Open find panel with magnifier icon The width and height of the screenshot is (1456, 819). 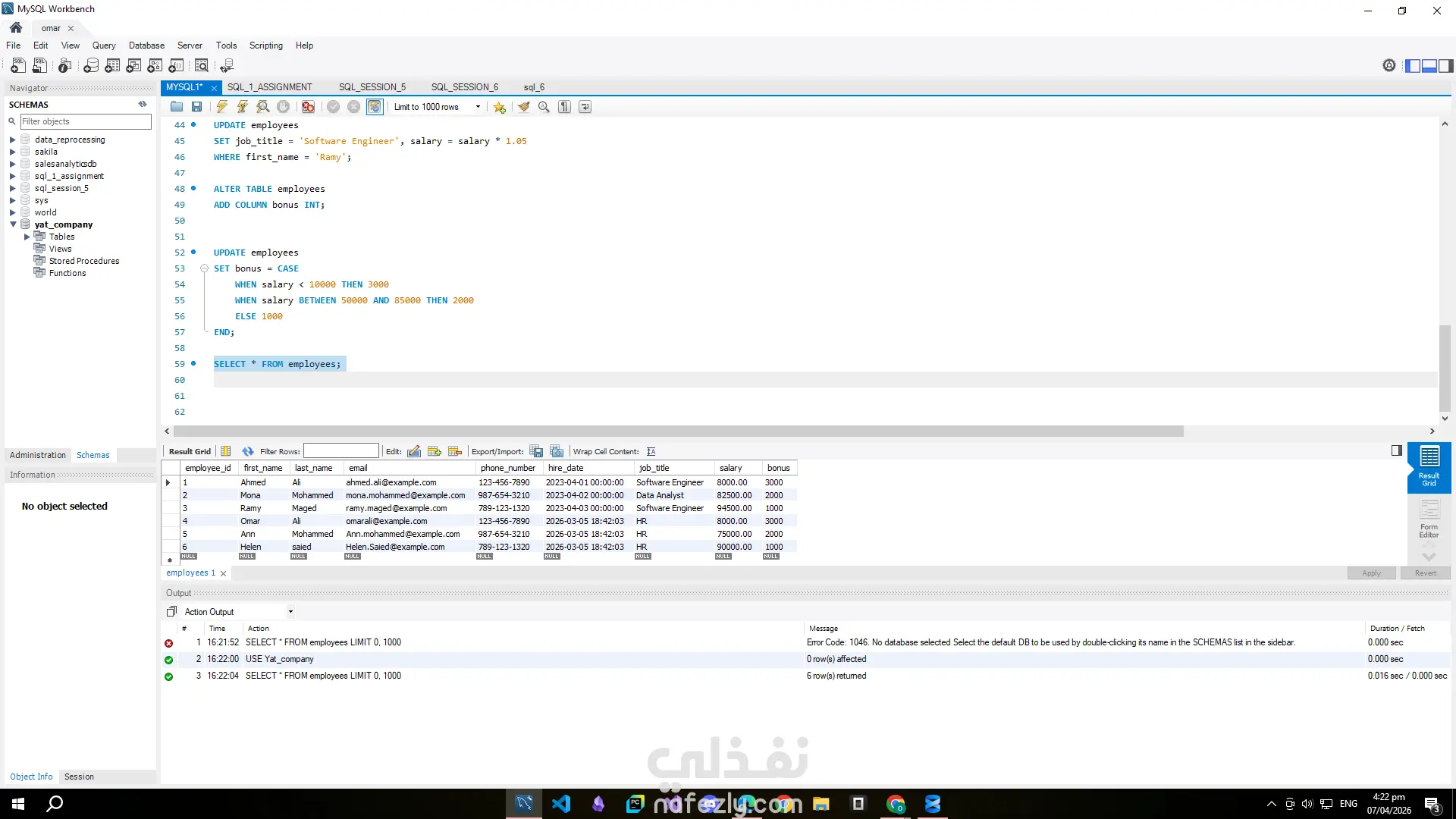coord(544,107)
